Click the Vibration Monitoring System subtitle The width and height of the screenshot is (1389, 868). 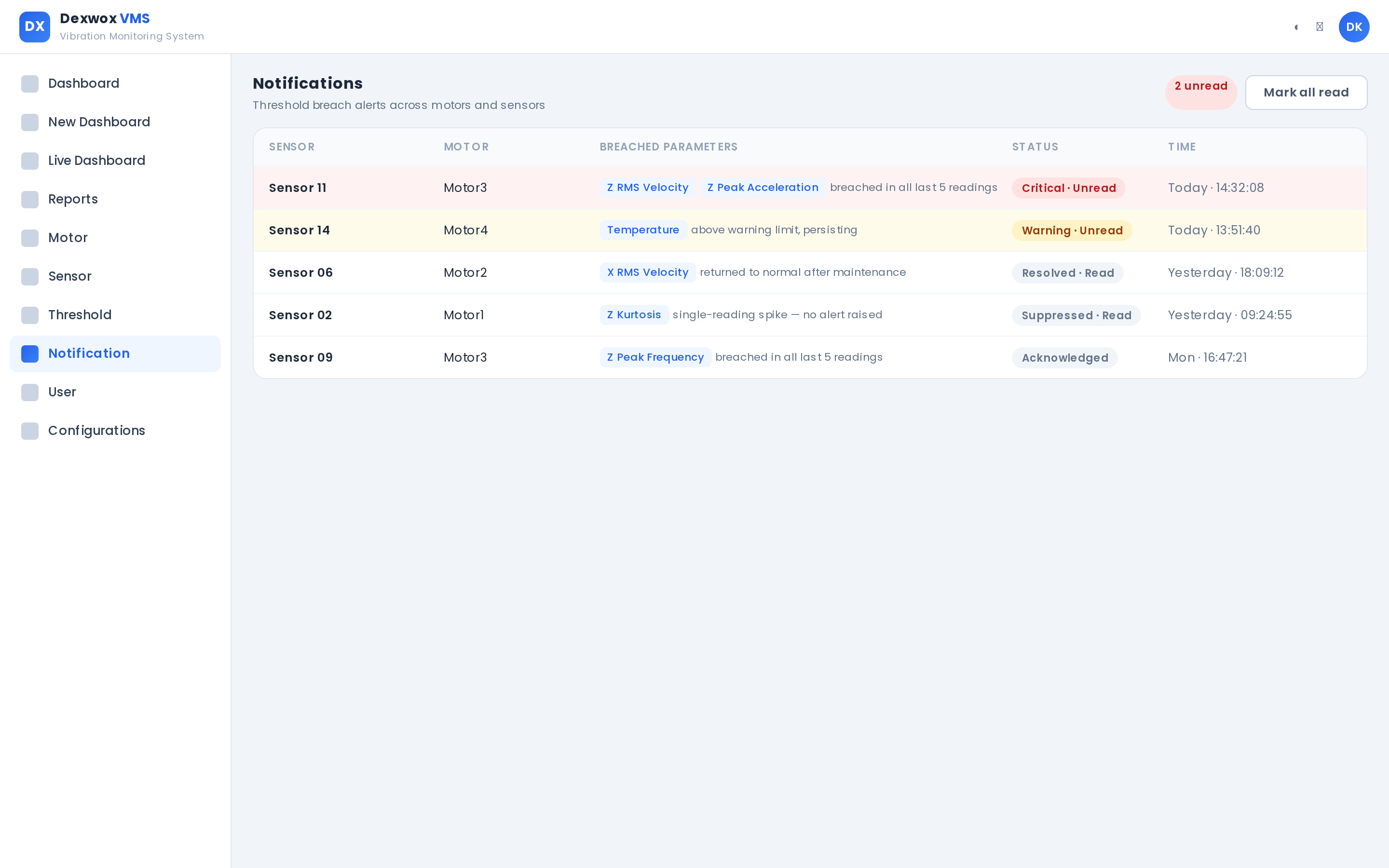pyautogui.click(x=132, y=36)
